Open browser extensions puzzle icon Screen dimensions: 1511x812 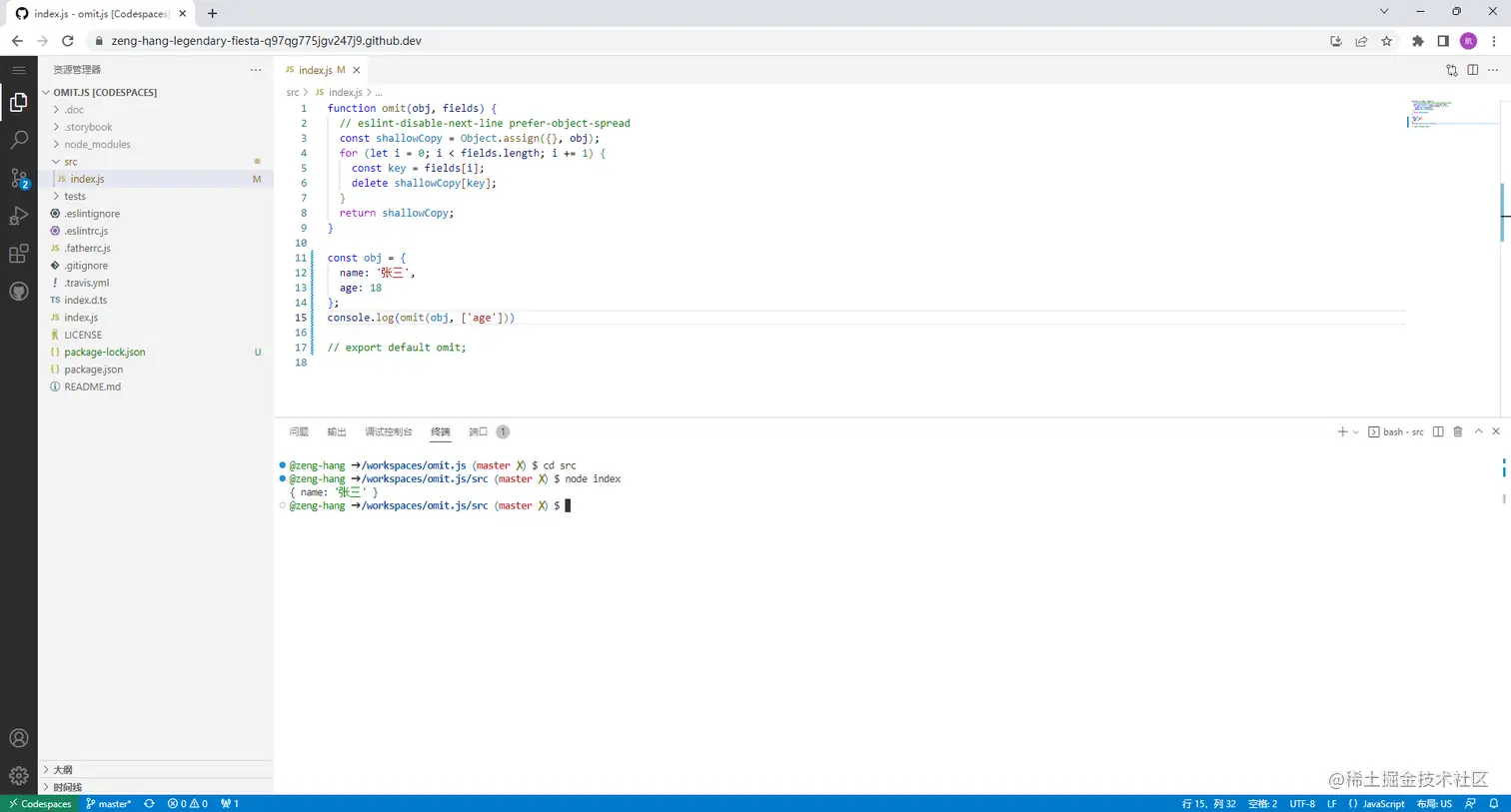[1417, 41]
